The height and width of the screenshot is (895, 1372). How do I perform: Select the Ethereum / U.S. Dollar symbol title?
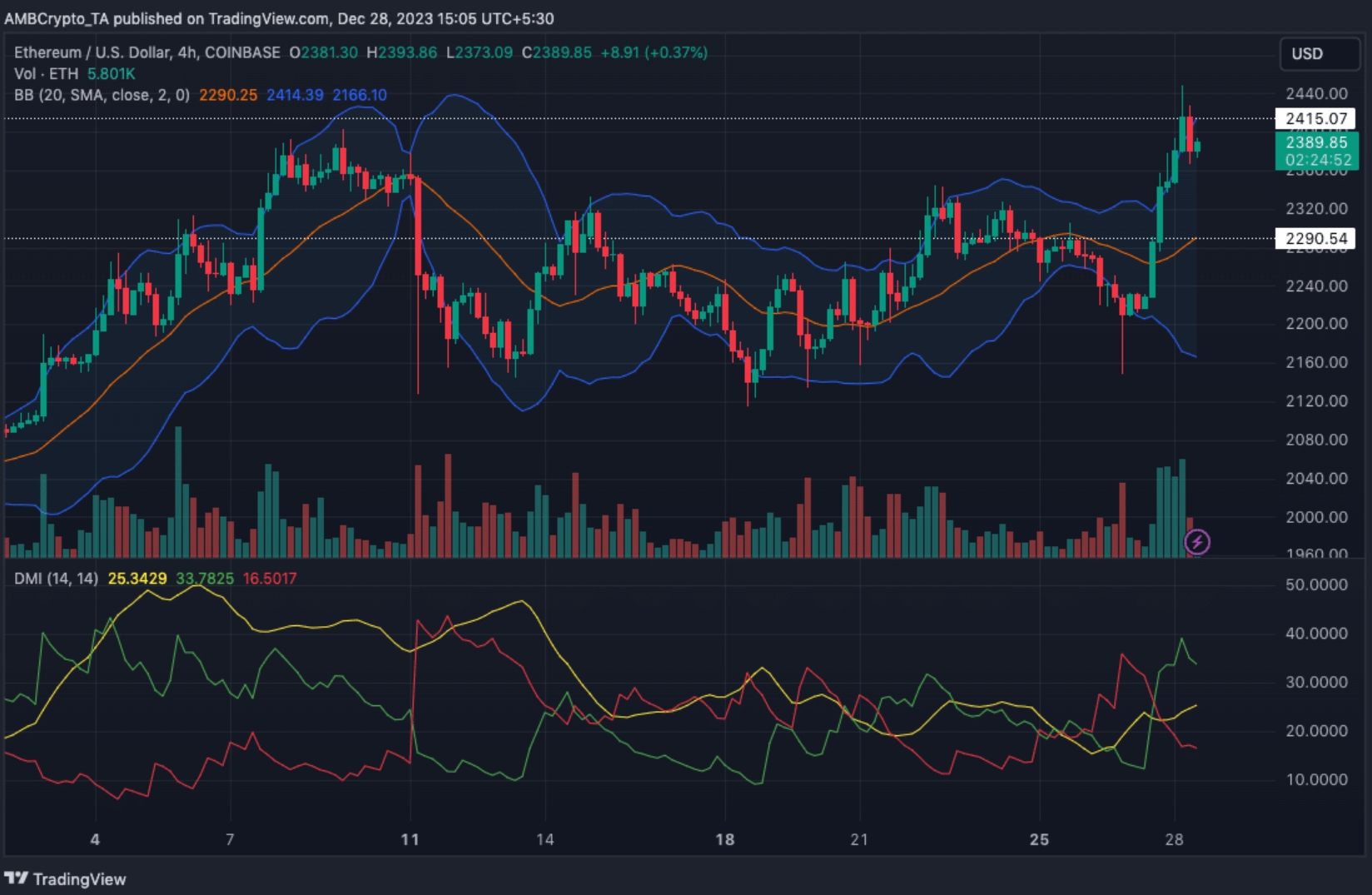147,52
